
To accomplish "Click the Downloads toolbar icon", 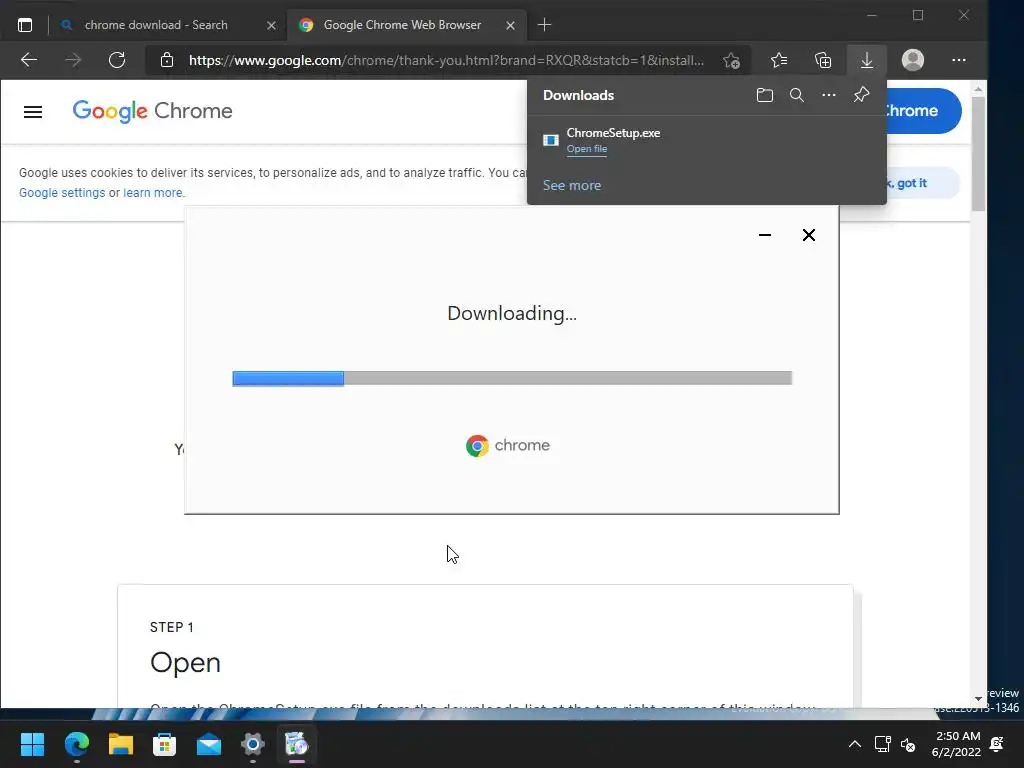I will click(867, 61).
